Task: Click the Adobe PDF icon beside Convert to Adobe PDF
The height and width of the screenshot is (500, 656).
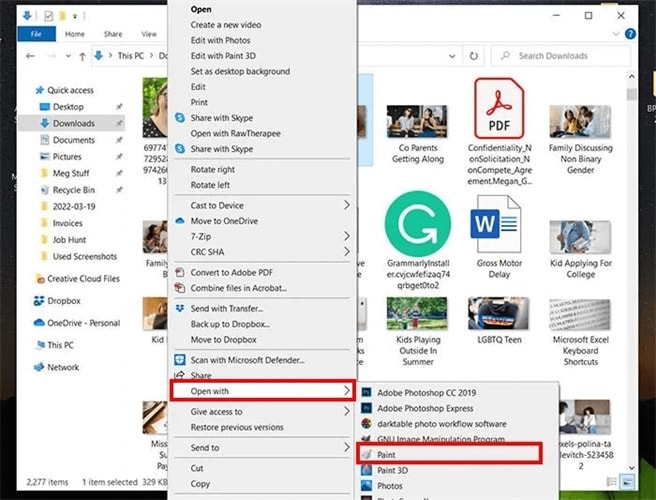Action: pos(180,272)
